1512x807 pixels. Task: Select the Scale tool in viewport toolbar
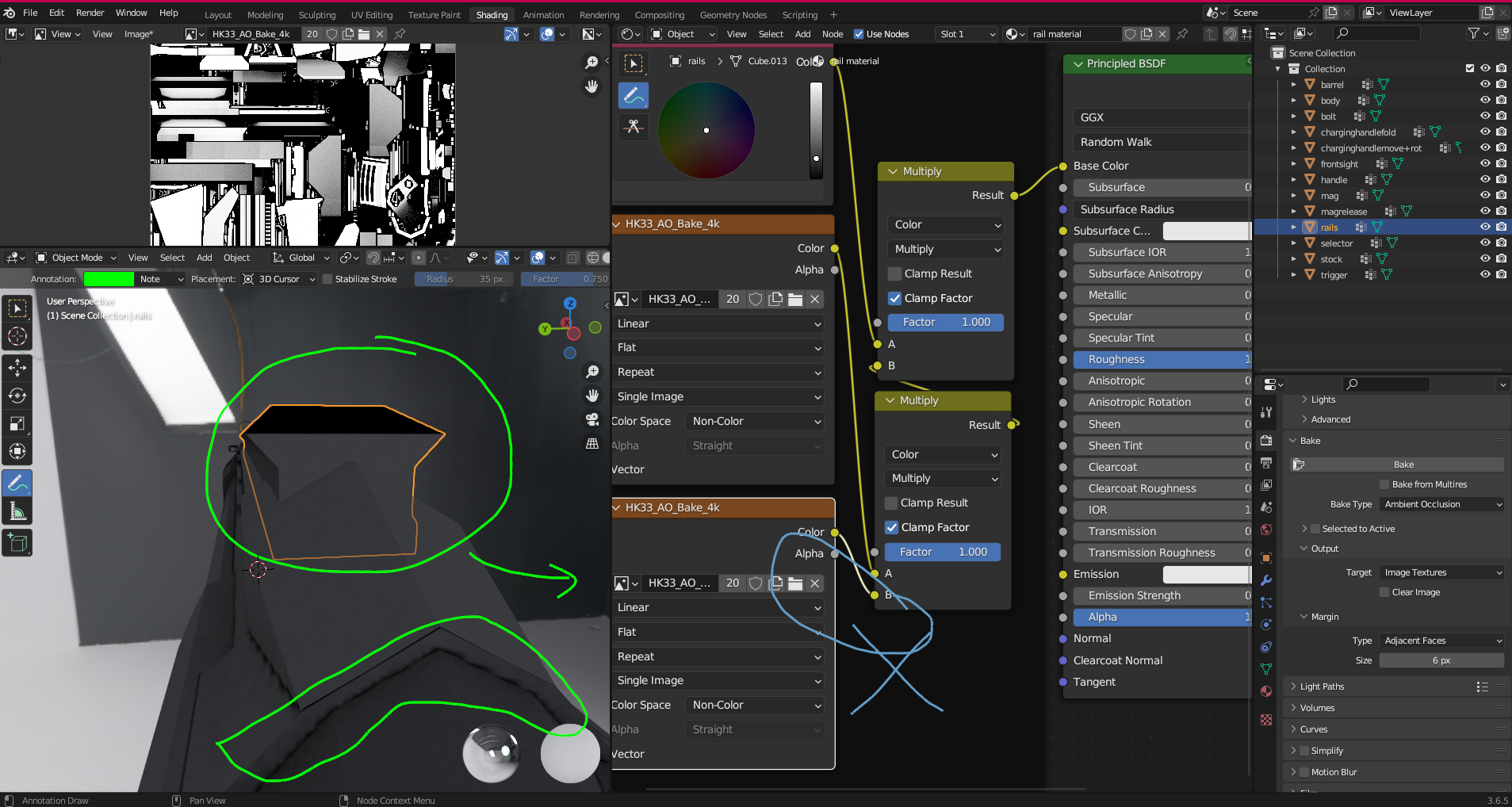[x=17, y=423]
